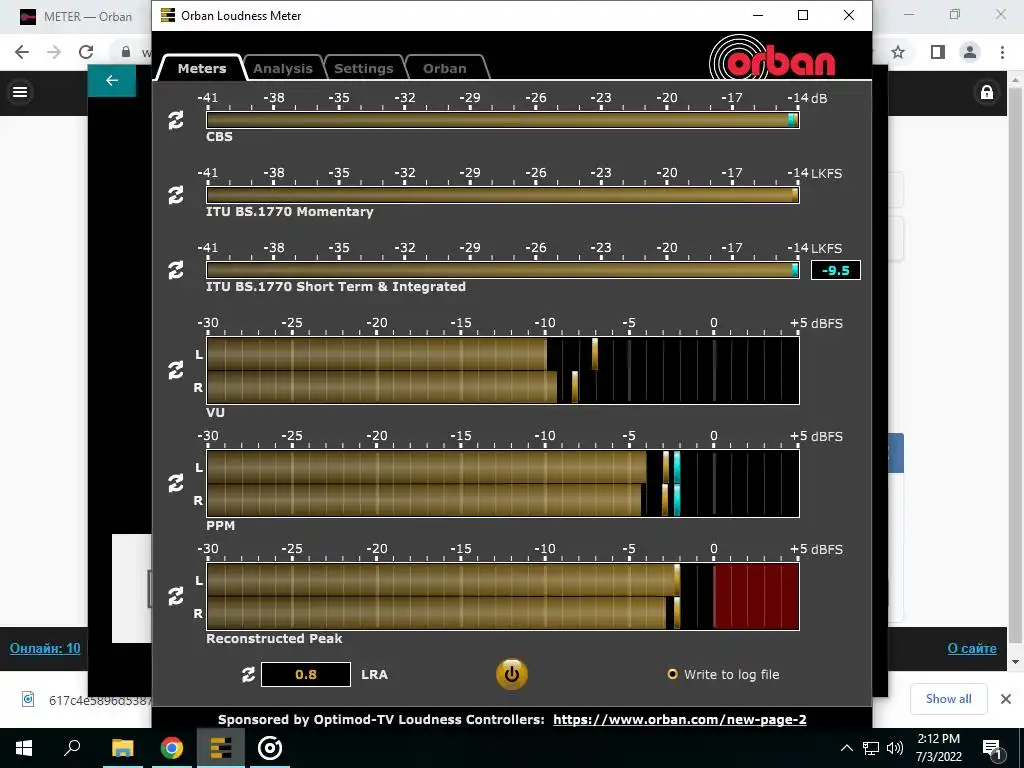Open the Settings tab
The width and height of the screenshot is (1024, 768).
tap(364, 68)
